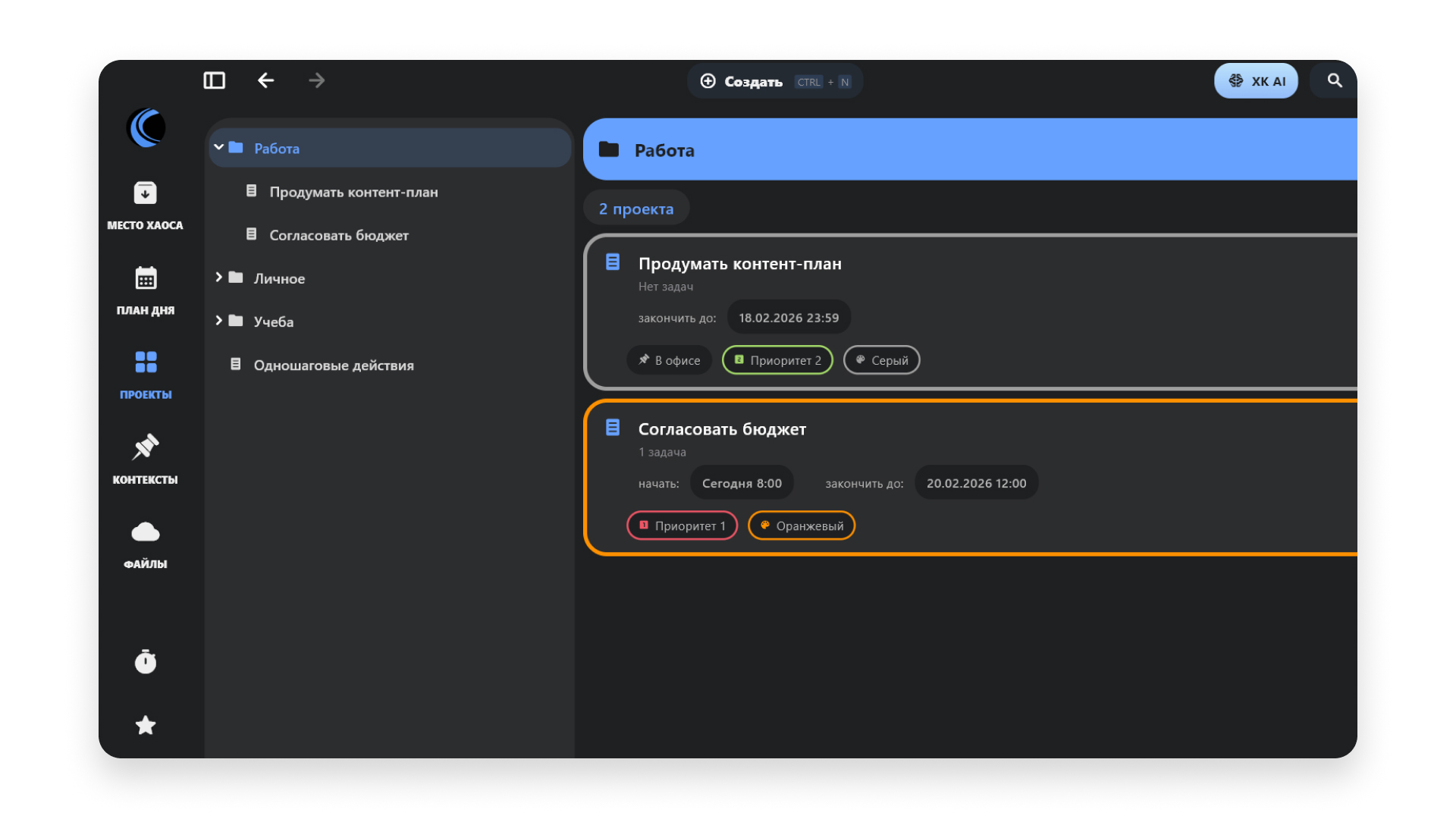Select the Проекты tab in sidebar
This screenshot has height=819, width=1456.
tap(145, 374)
